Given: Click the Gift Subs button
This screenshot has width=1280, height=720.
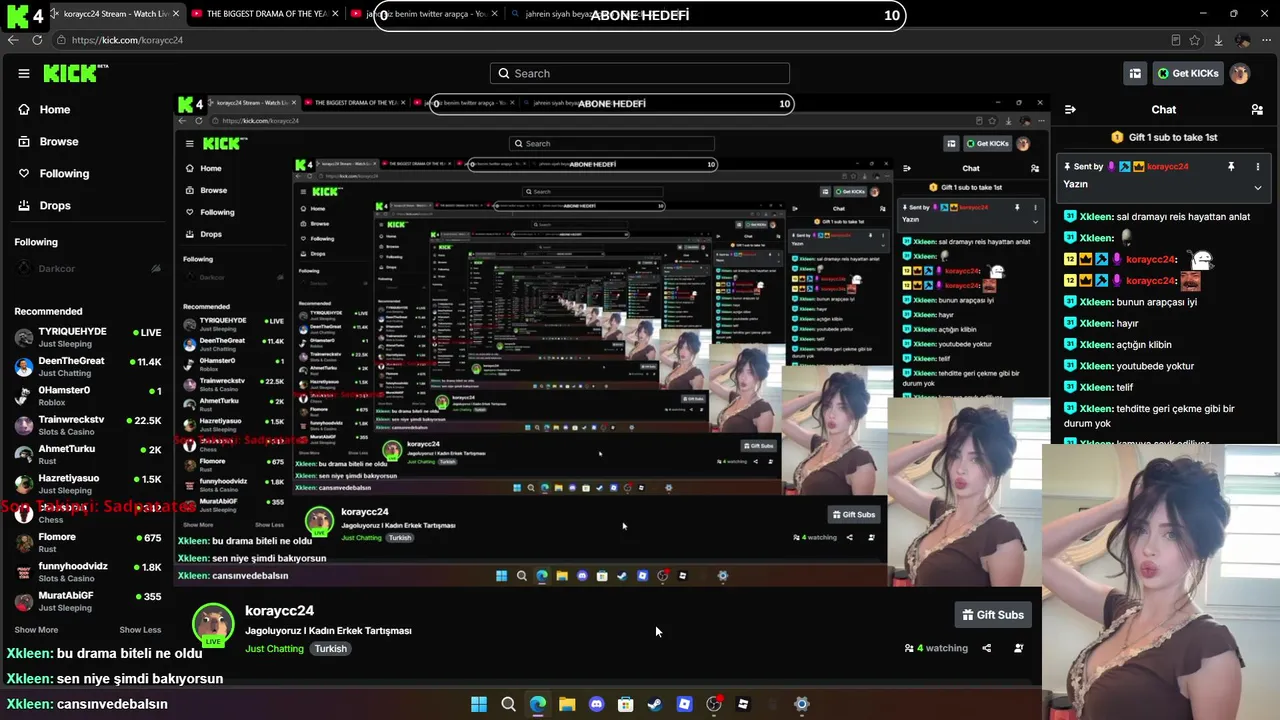Looking at the screenshot, I should click(x=992, y=615).
